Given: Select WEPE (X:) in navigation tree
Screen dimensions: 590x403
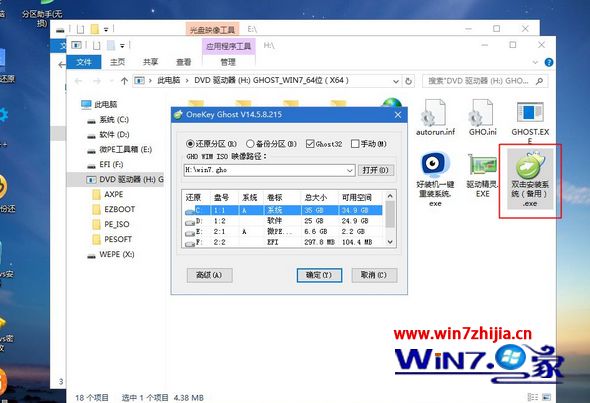Looking at the screenshot, I should click(x=111, y=255).
